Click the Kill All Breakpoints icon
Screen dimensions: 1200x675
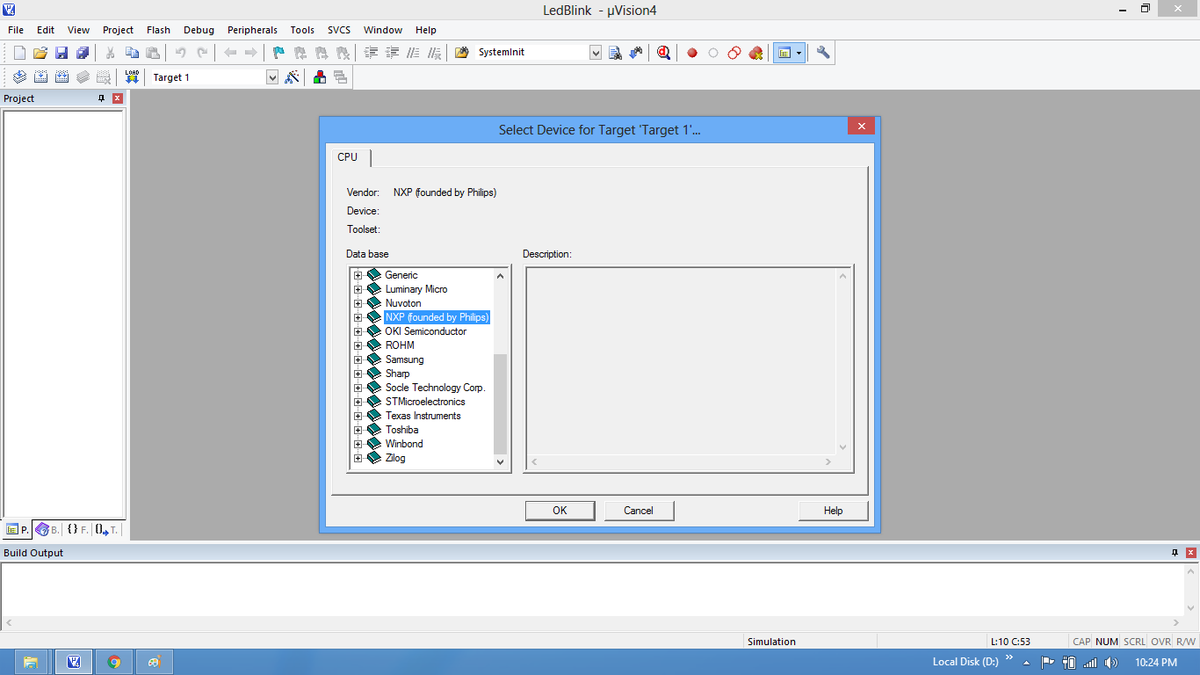pyautogui.click(x=756, y=52)
